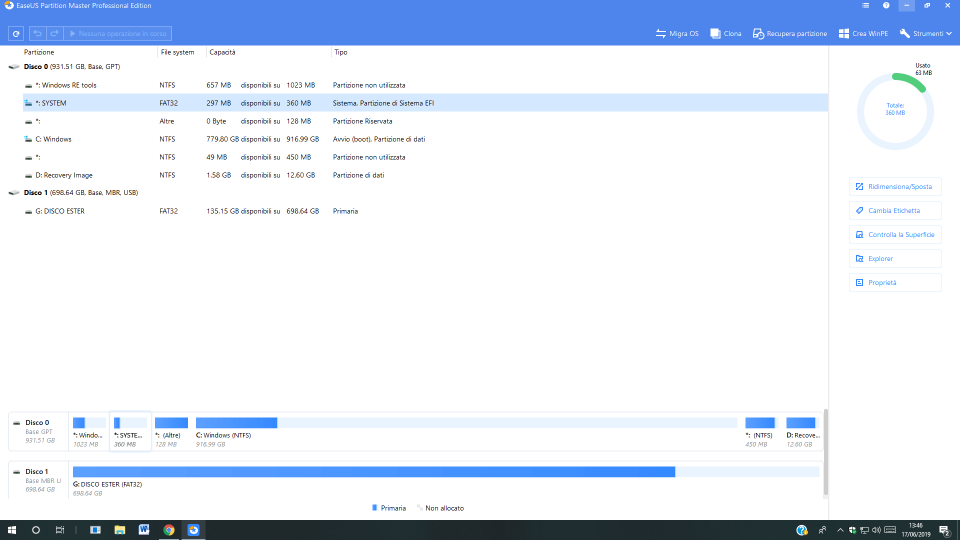Open File Explorer from the taskbar

coord(119,530)
